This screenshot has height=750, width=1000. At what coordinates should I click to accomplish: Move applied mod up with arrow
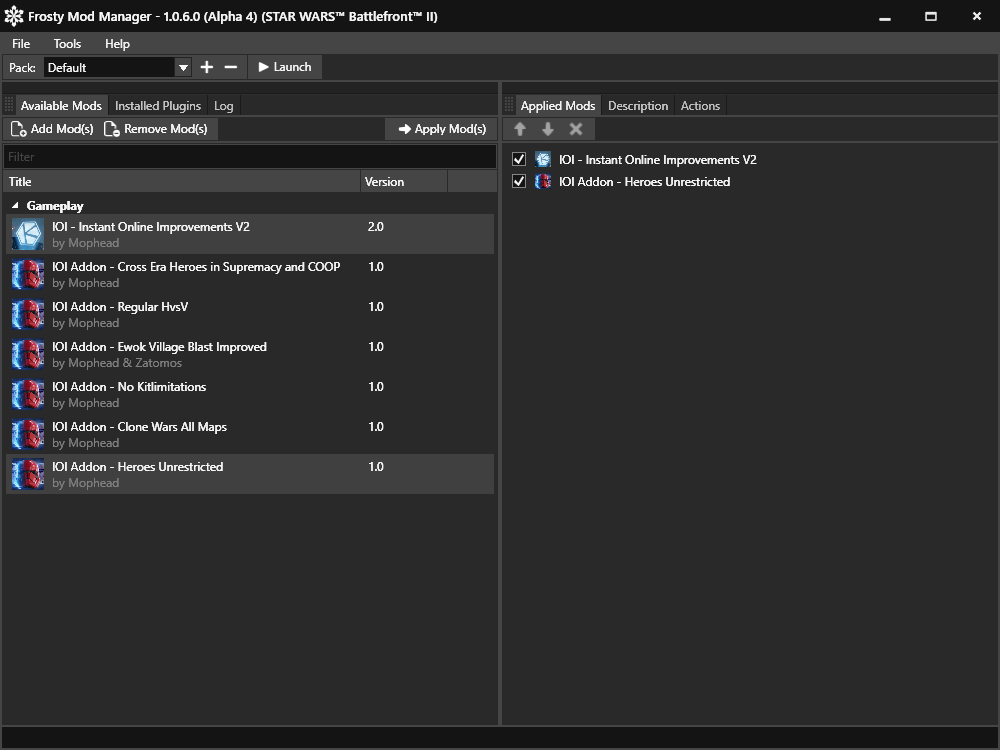tap(520, 129)
